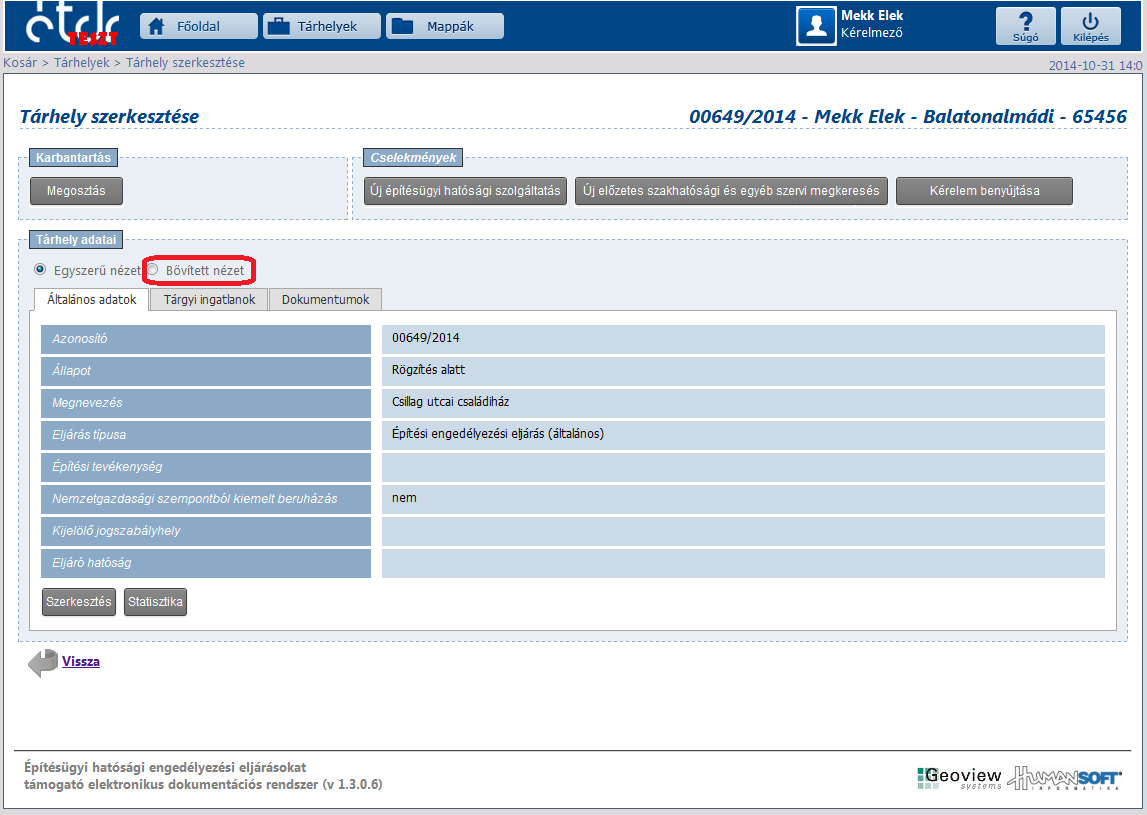Image resolution: width=1147 pixels, height=815 pixels.
Task: Click the Kilépés power icon
Action: (x=1091, y=21)
